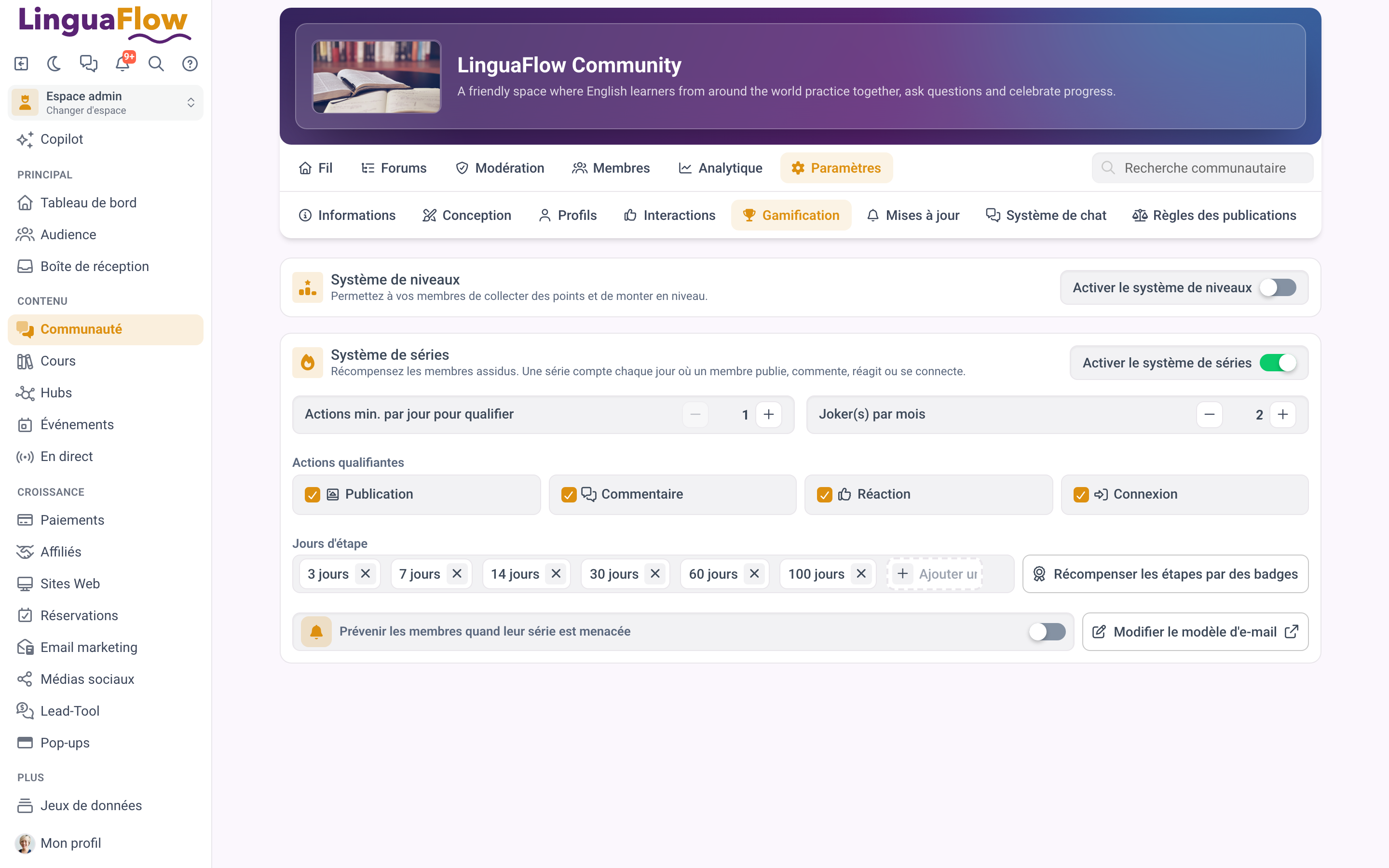Click the Ajouter milestone input
The width and height of the screenshot is (1389, 868).
click(x=935, y=574)
